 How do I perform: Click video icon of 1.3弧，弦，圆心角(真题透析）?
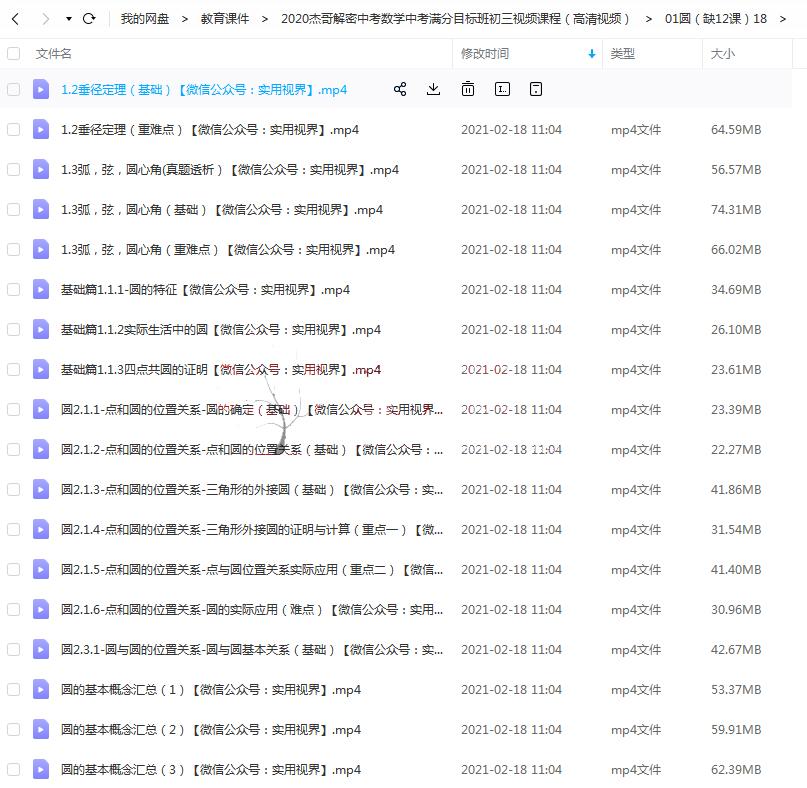(x=41, y=169)
